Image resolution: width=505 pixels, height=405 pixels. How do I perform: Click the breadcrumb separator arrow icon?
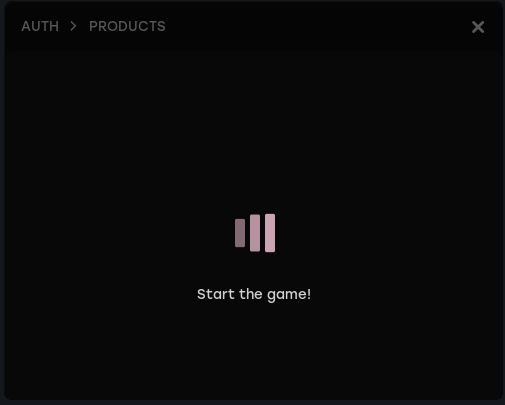tap(73, 26)
